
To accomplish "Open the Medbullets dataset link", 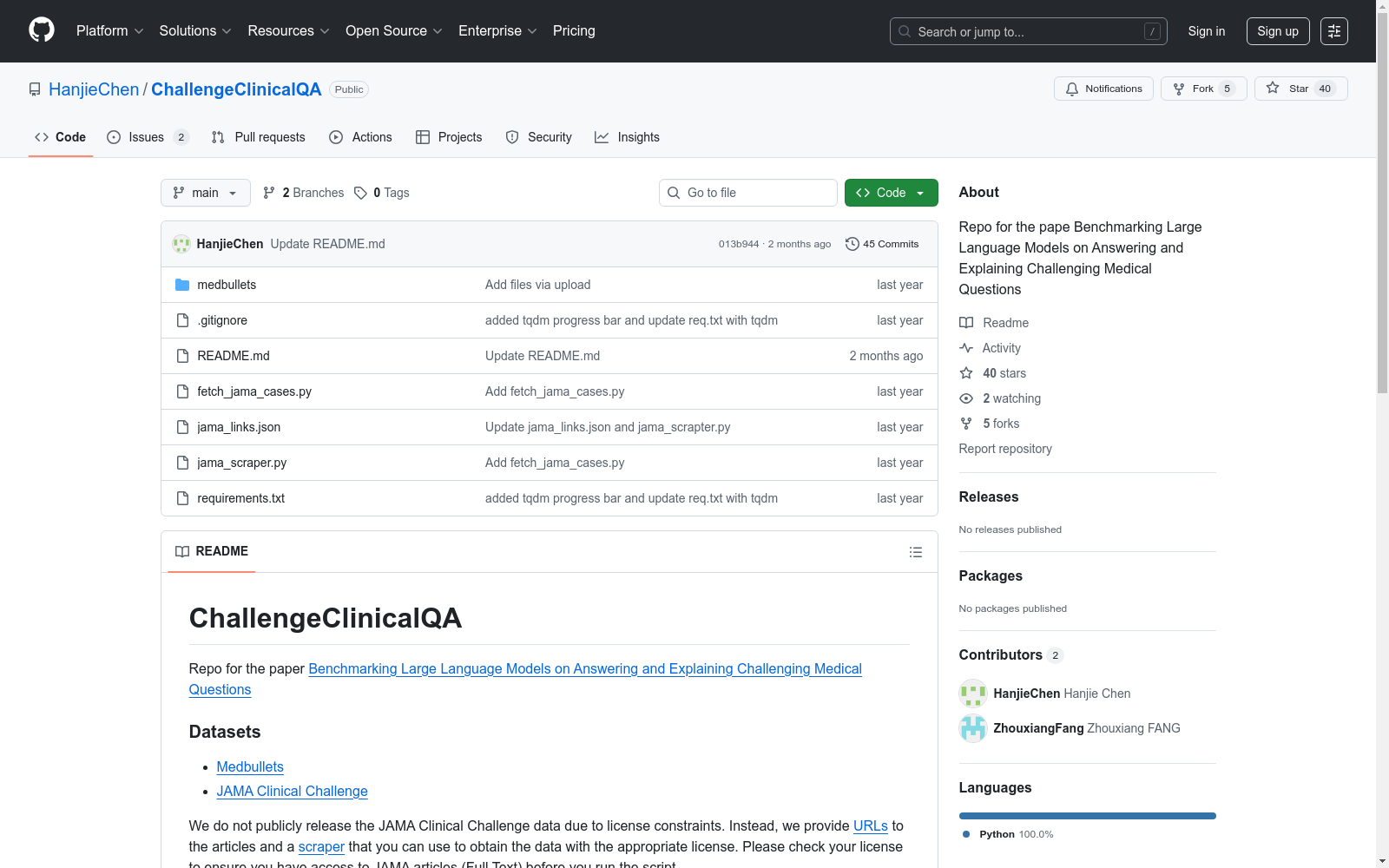I will 250,767.
